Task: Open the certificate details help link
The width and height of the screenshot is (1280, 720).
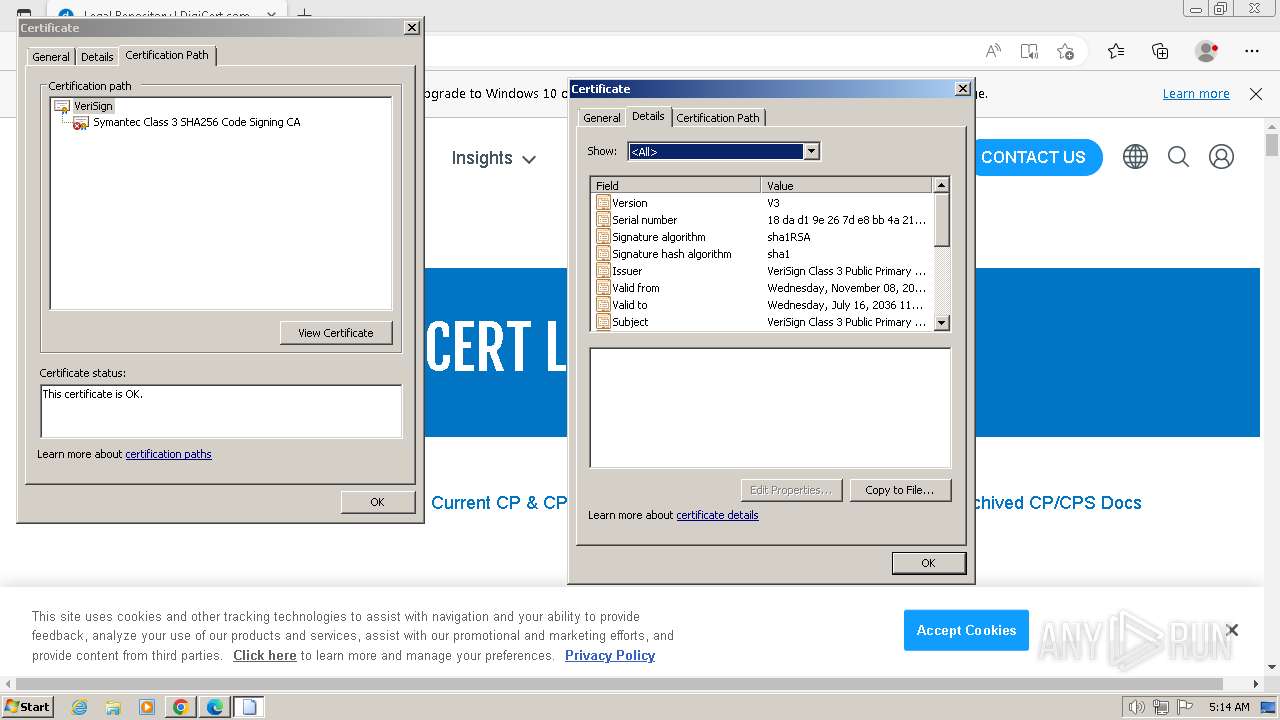Action: [717, 515]
